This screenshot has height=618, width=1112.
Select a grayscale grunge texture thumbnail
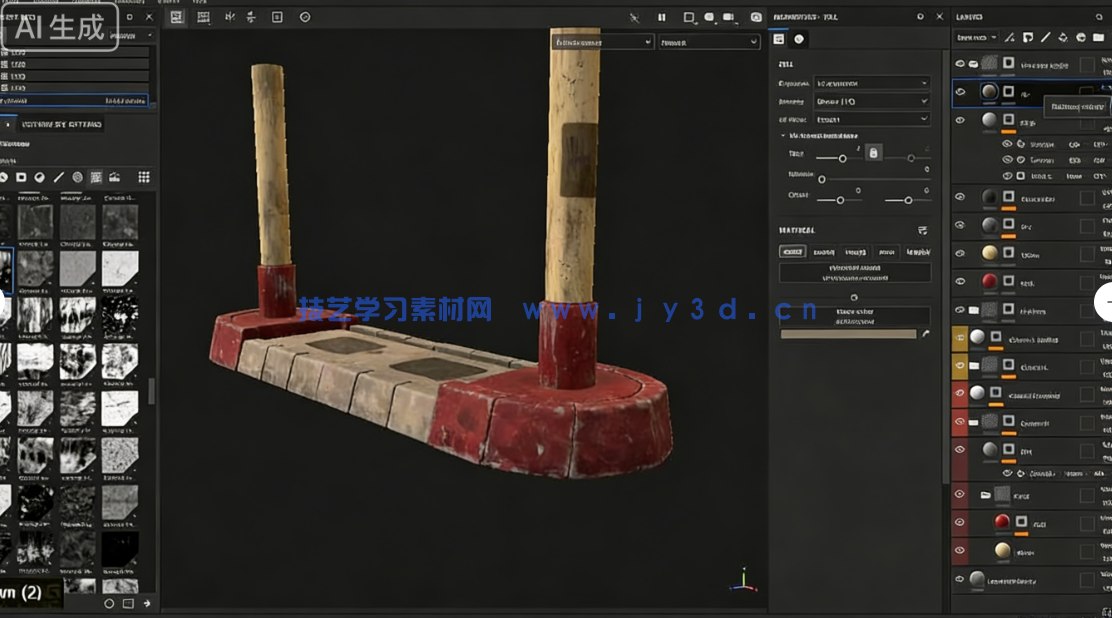coord(35,220)
